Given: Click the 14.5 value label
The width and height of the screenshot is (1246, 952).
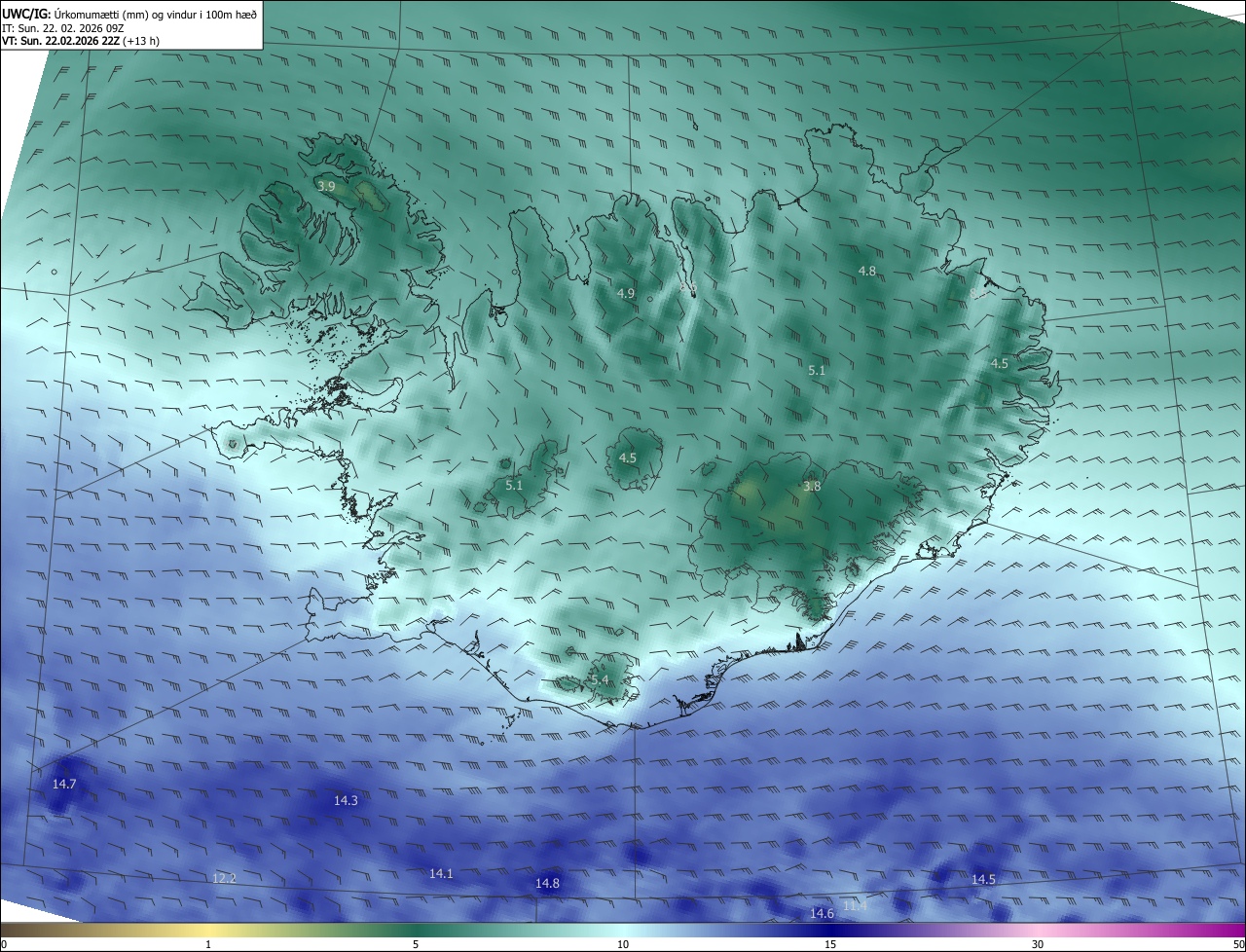Looking at the screenshot, I should (x=983, y=879).
